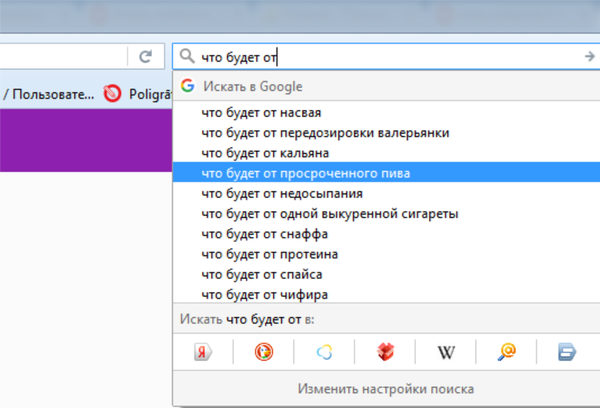Screen dimensions: 600x408
Task: Choose the red box search engine icon
Action: tap(386, 351)
